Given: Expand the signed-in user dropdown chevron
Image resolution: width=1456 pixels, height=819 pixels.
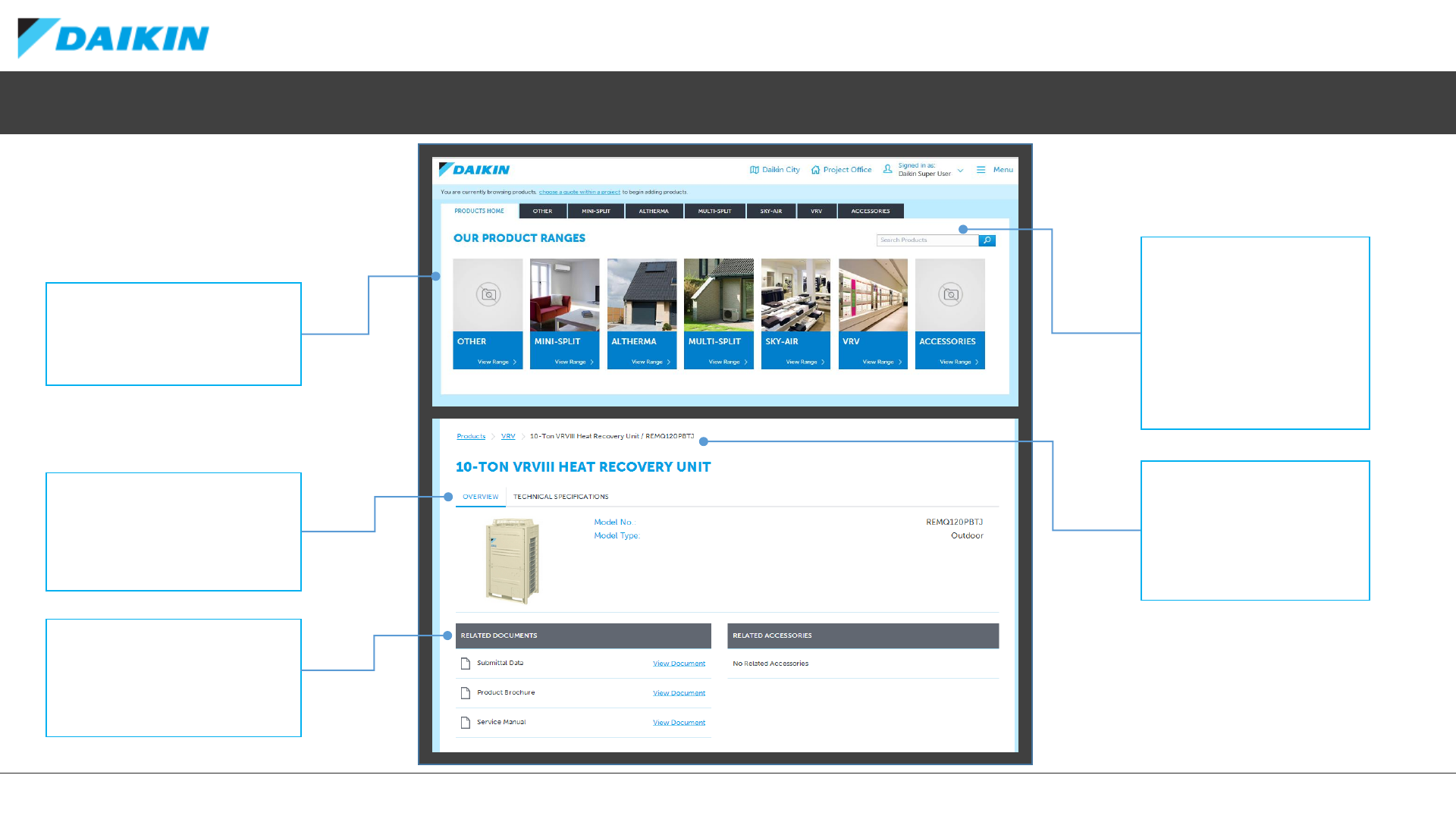Looking at the screenshot, I should (x=960, y=171).
